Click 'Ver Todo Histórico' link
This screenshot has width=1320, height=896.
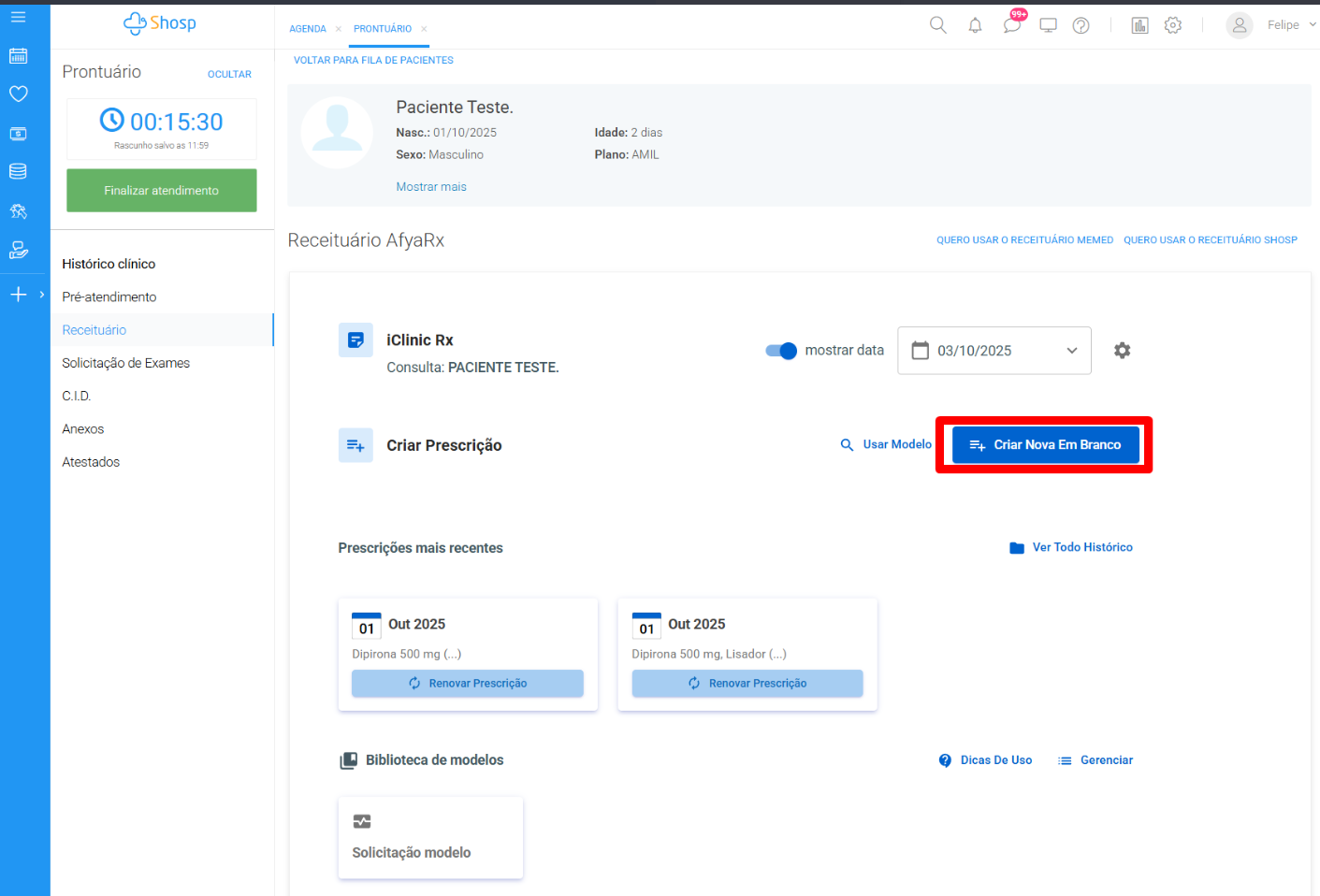point(1071,547)
